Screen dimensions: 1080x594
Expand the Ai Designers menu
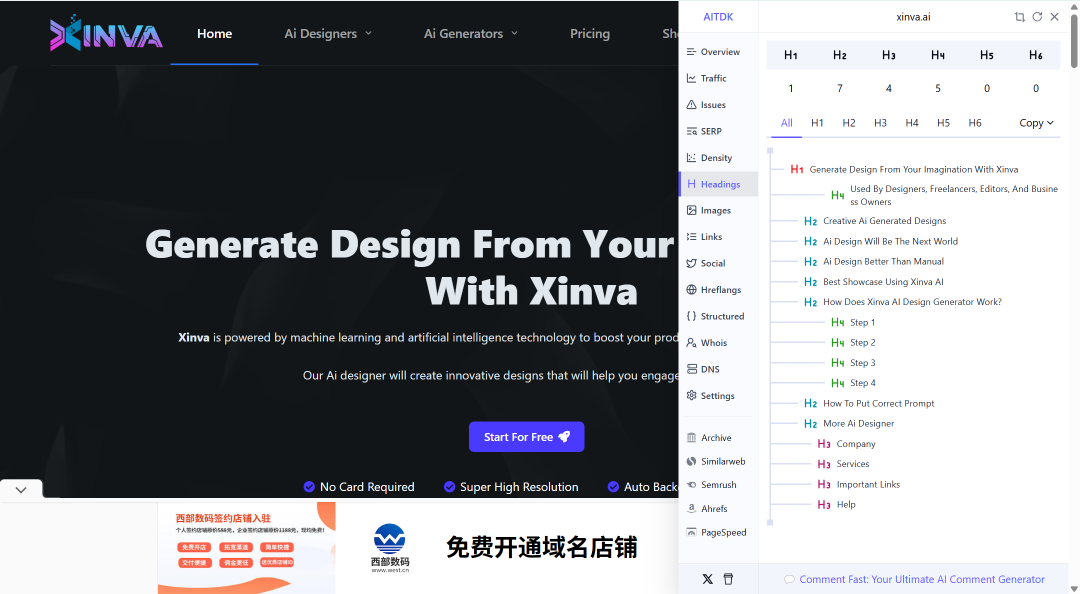click(x=328, y=33)
